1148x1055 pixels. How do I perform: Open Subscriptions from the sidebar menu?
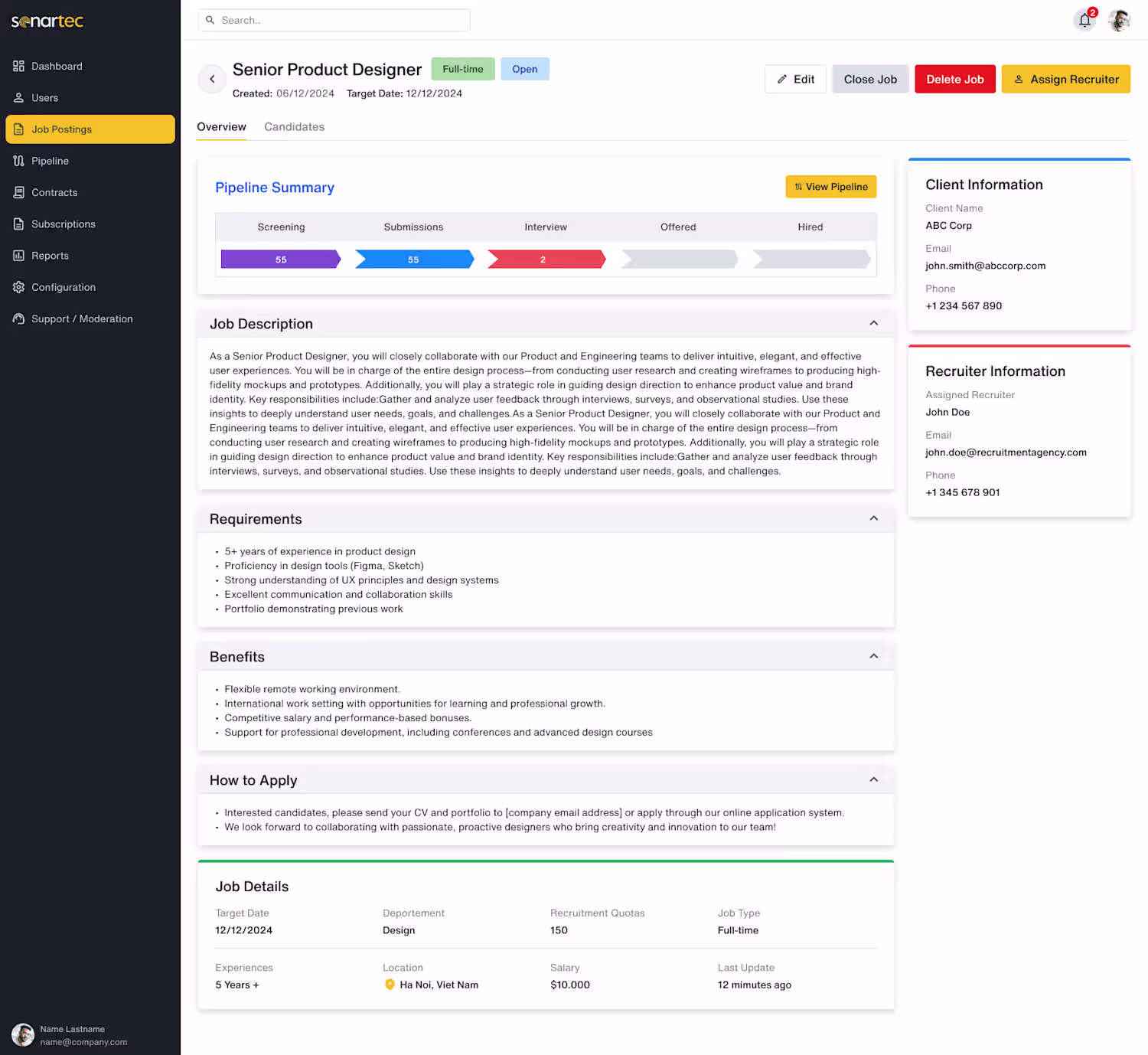point(90,224)
